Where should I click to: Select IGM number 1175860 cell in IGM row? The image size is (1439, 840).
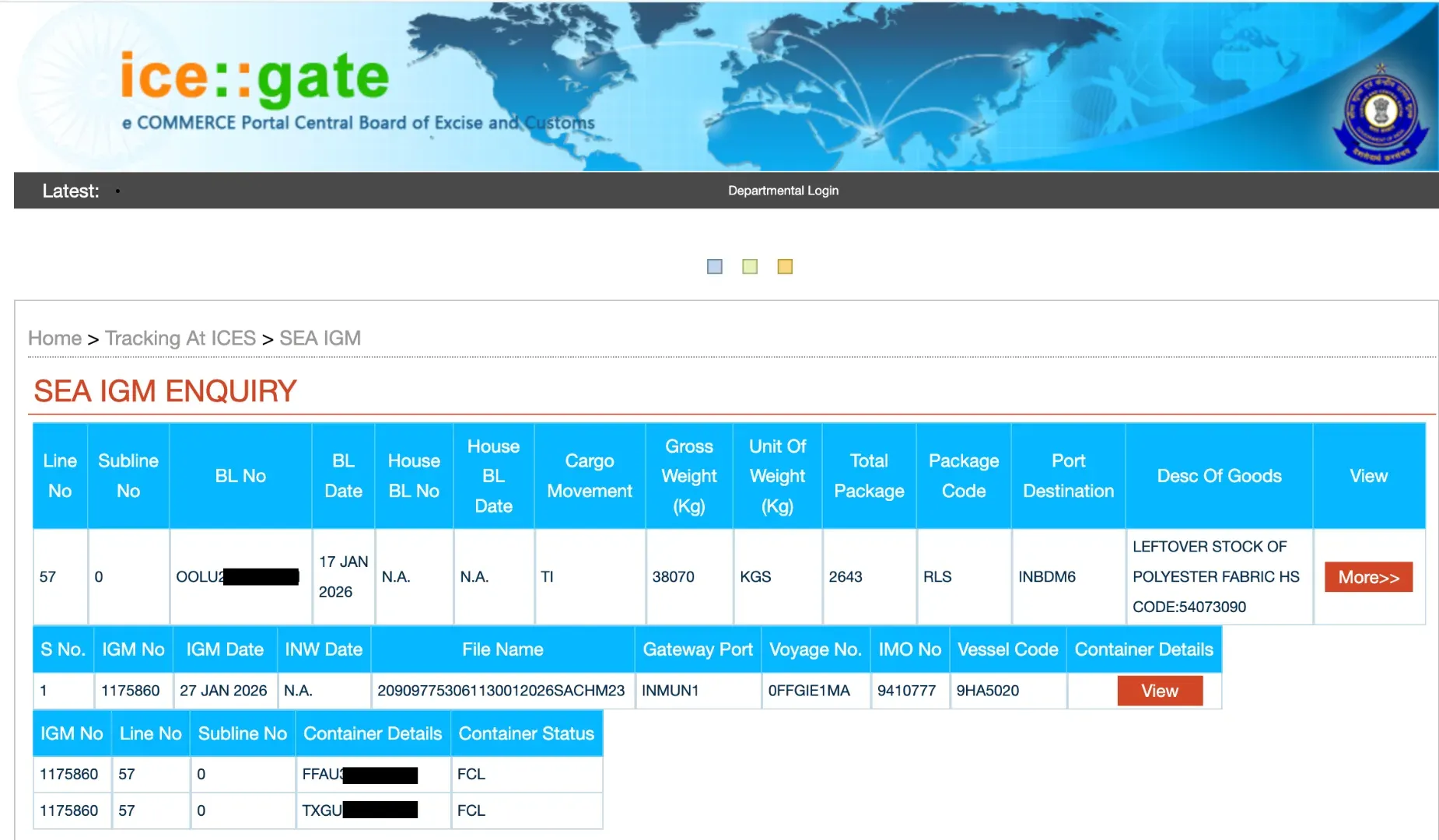click(130, 691)
